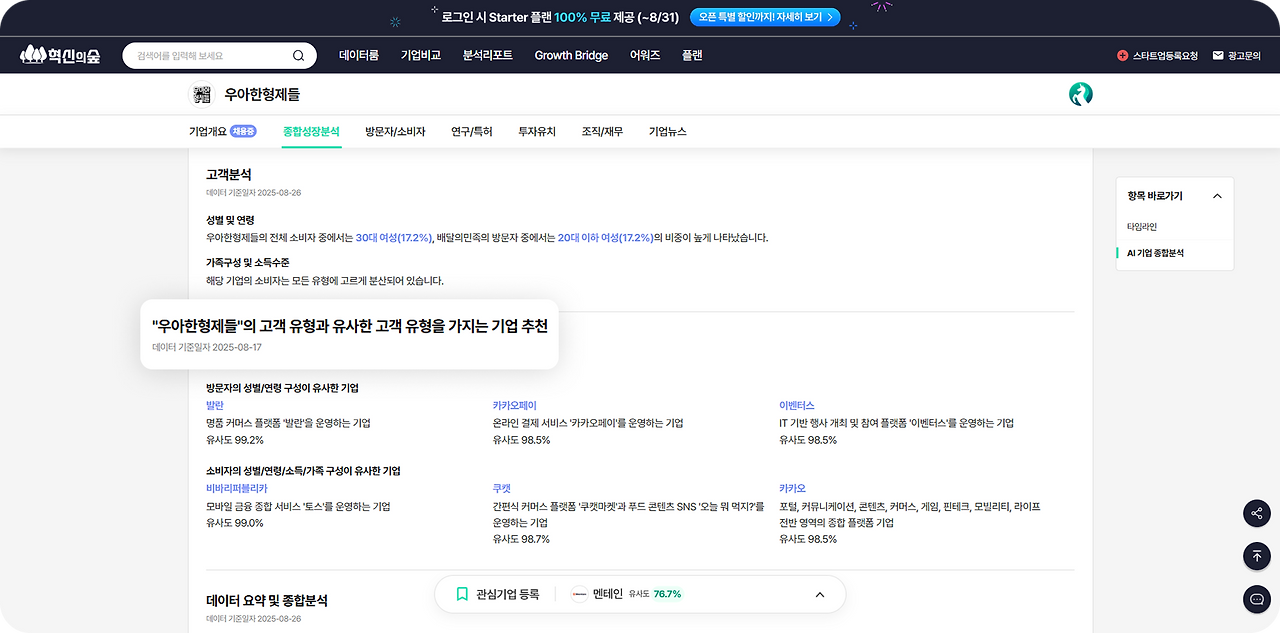1280x633 pixels.
Task: Click the 채용중 badge
Action: click(243, 131)
